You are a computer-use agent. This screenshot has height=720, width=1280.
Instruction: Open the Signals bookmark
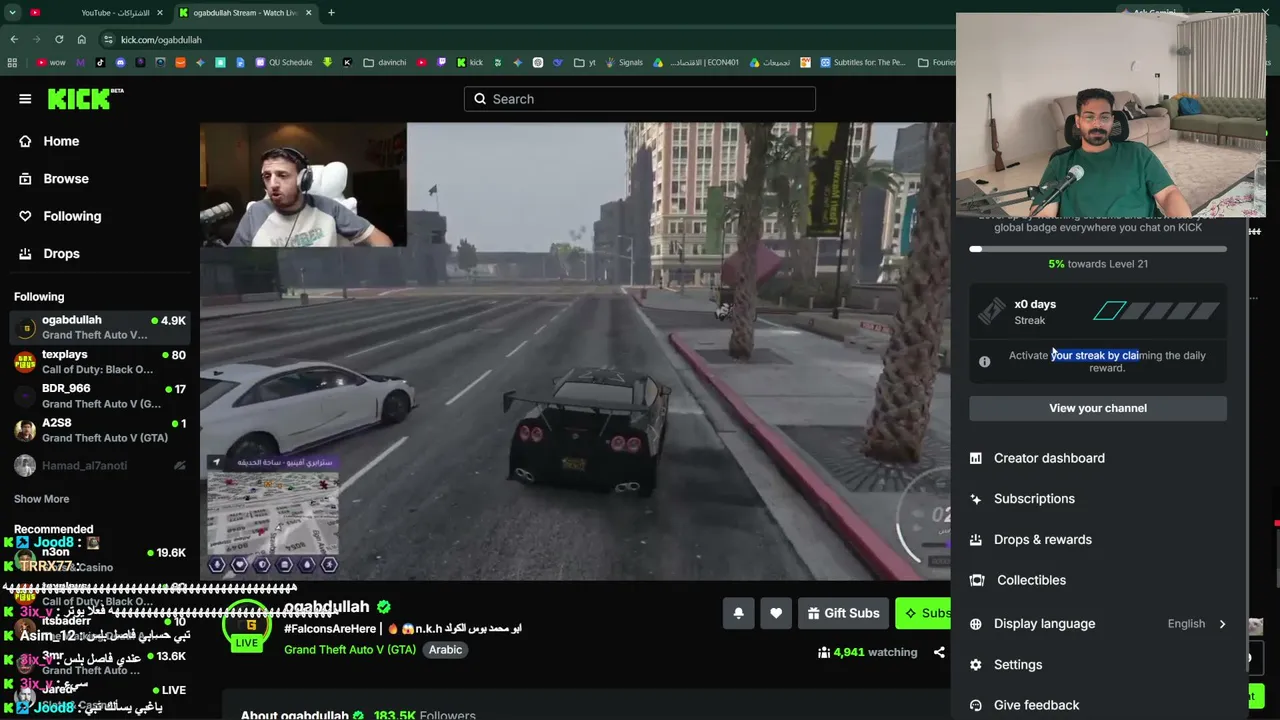tap(624, 62)
